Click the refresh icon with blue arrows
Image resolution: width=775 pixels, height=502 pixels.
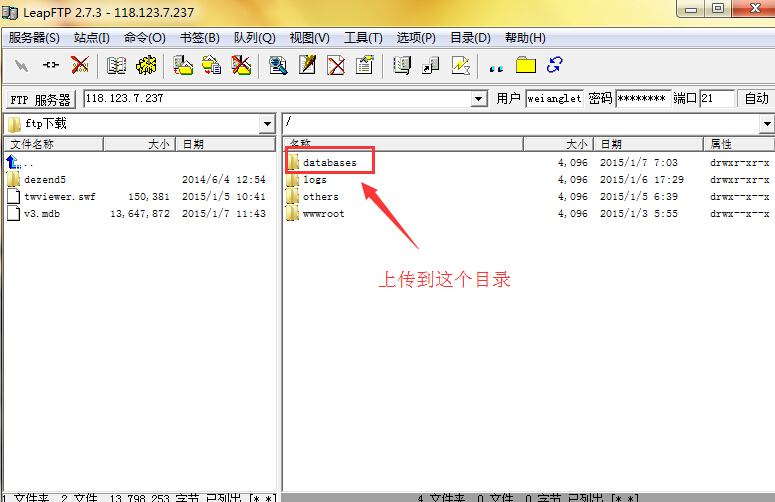554,65
